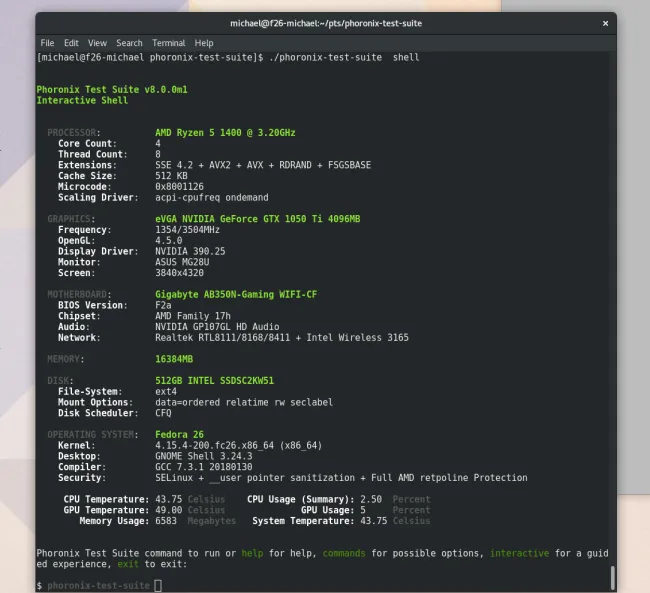
Task: Click the green 'commands' keyword
Action: tap(344, 553)
